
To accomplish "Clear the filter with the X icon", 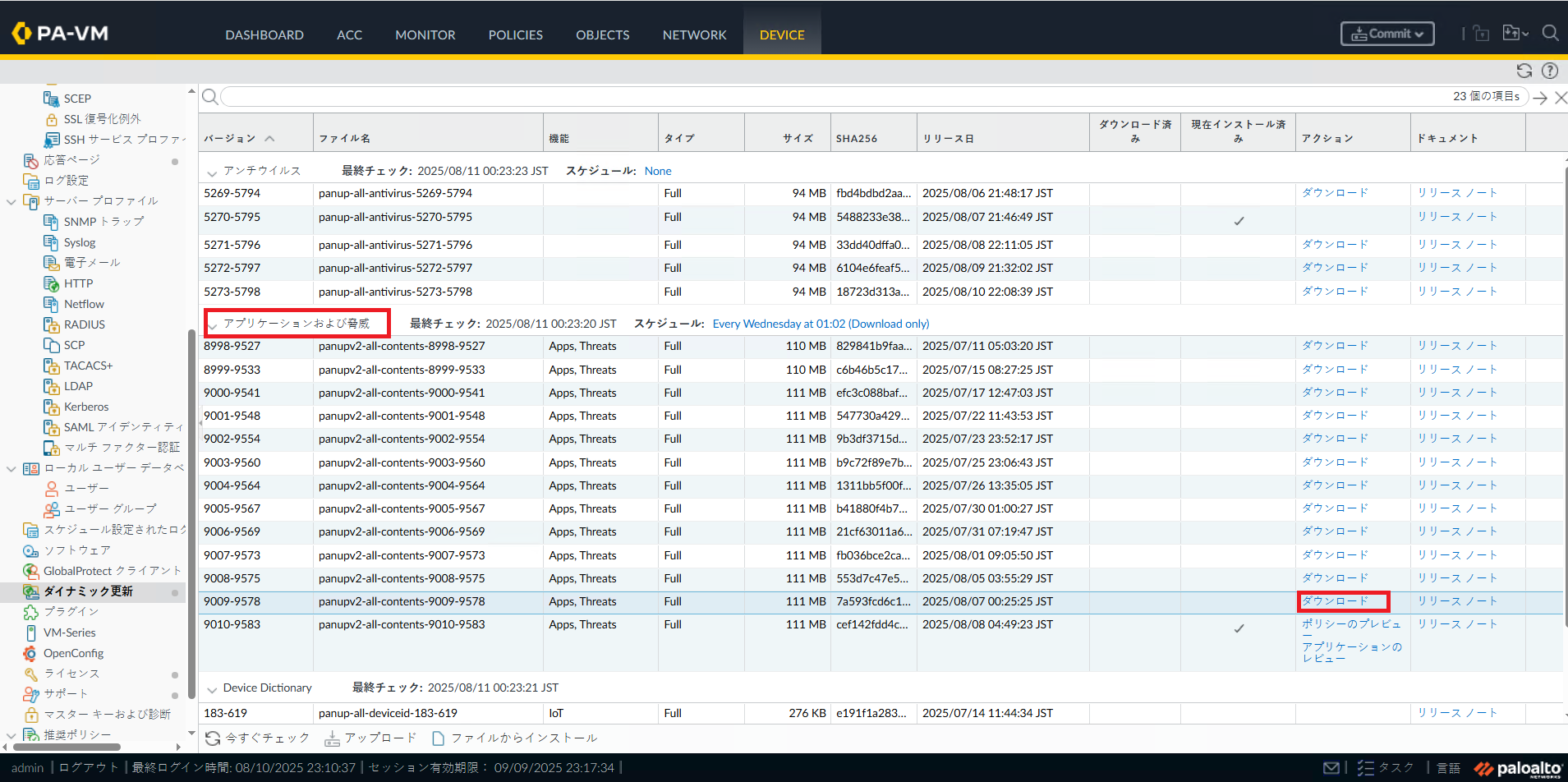I will [x=1561, y=98].
